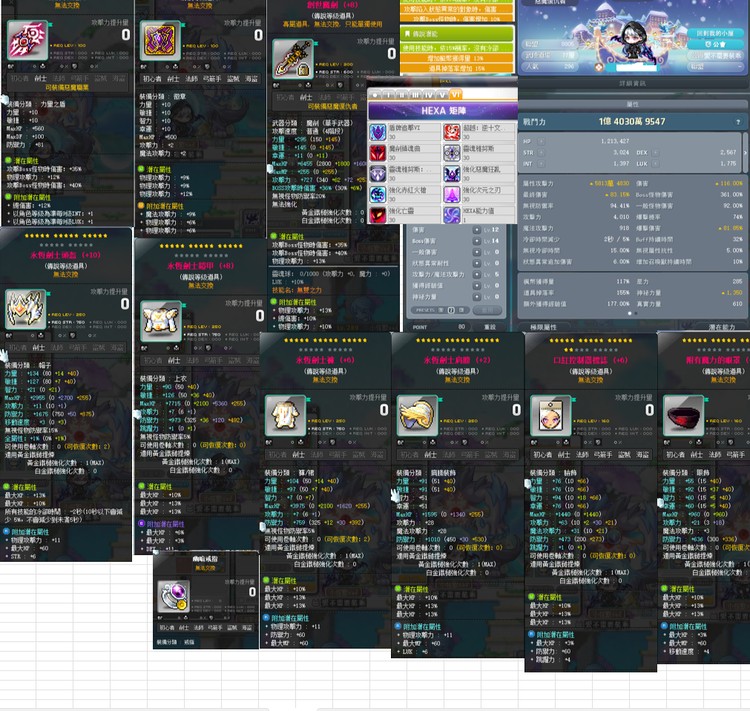Image resolution: width=750 pixels, height=711 pixels.
Task: Select the first page dot under stats
Action: click(x=629, y=313)
